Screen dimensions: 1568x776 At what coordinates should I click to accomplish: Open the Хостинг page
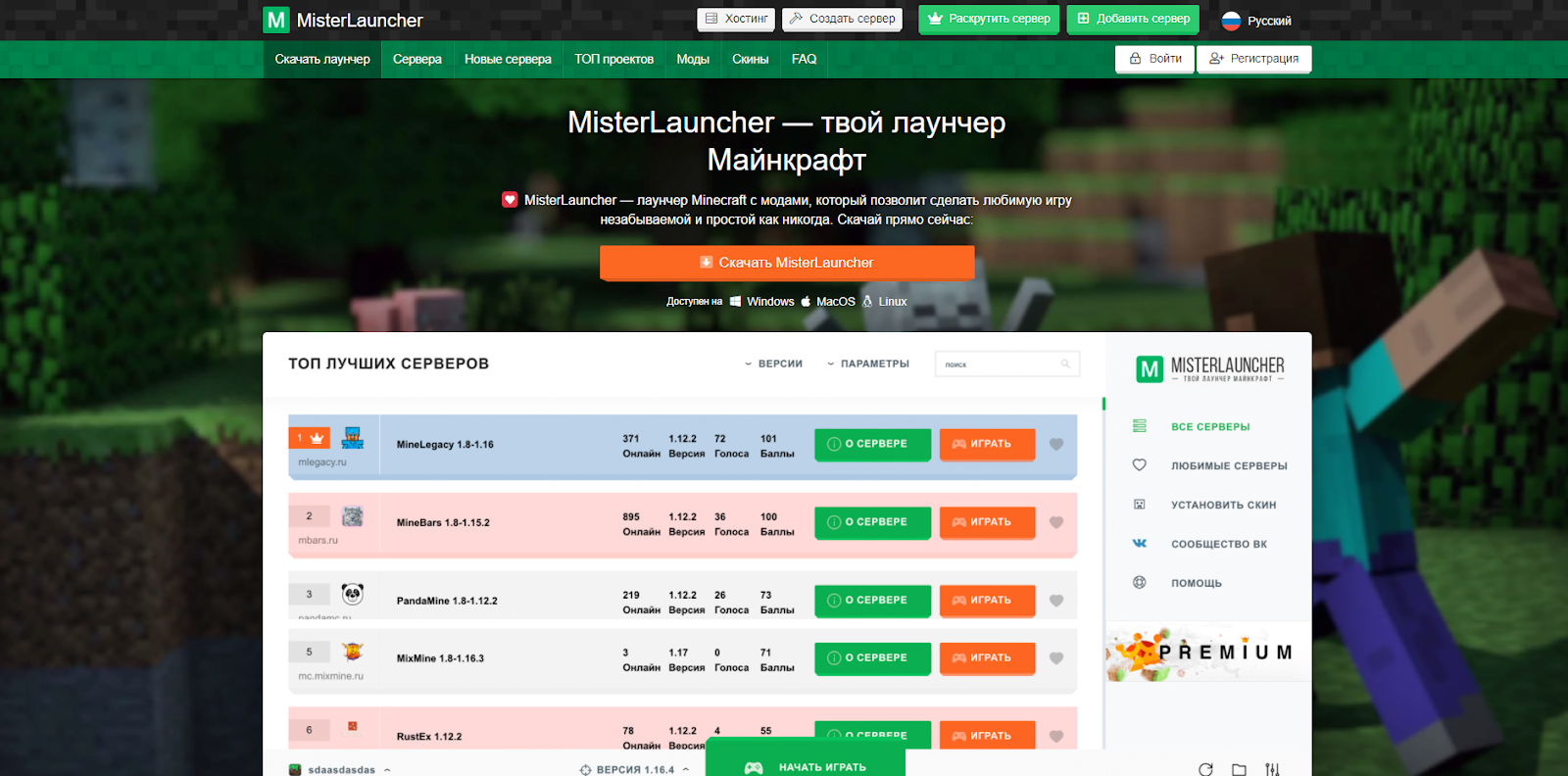point(736,19)
